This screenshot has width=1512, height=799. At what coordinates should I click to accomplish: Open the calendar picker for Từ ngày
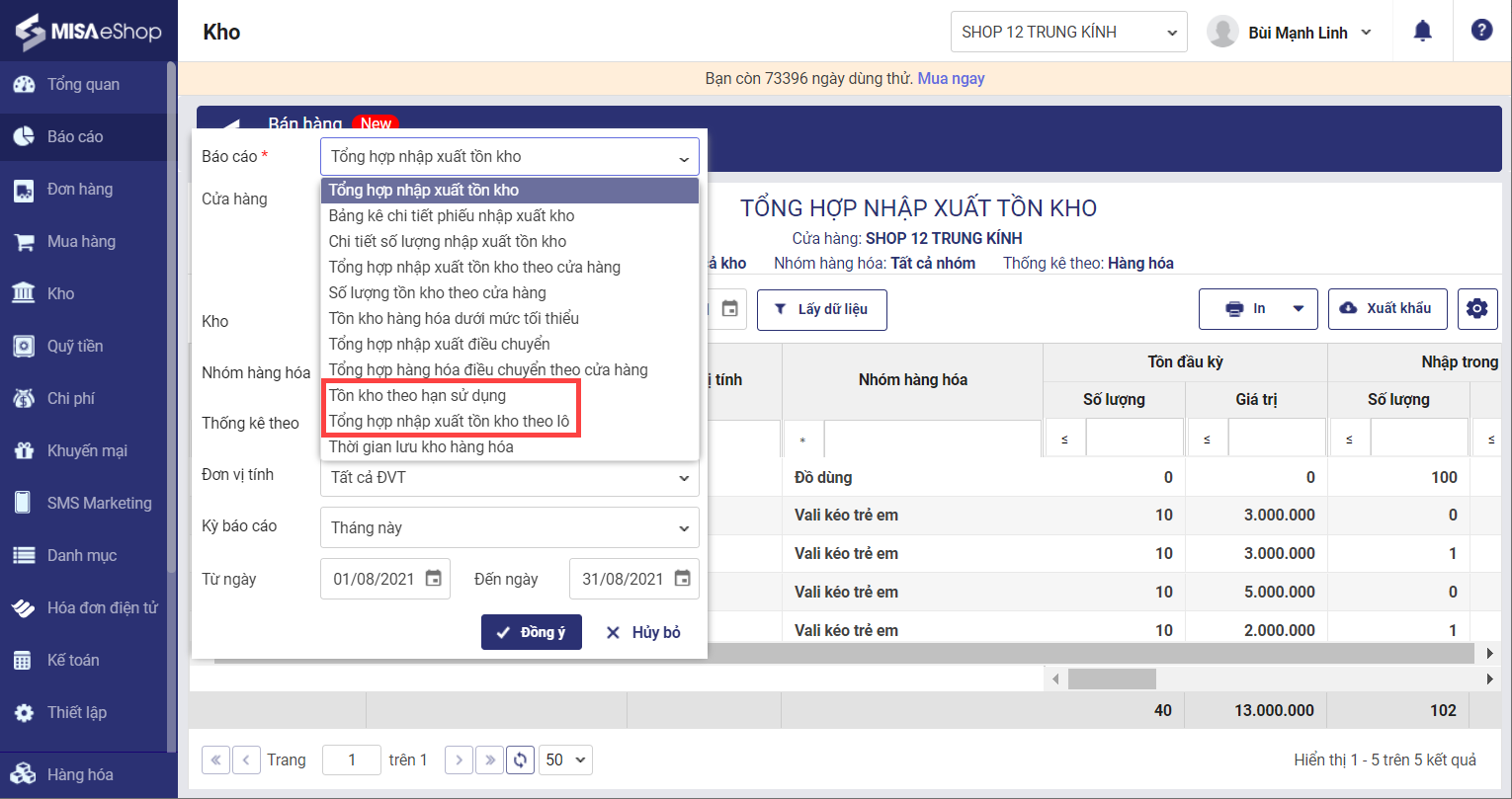pyautogui.click(x=433, y=579)
